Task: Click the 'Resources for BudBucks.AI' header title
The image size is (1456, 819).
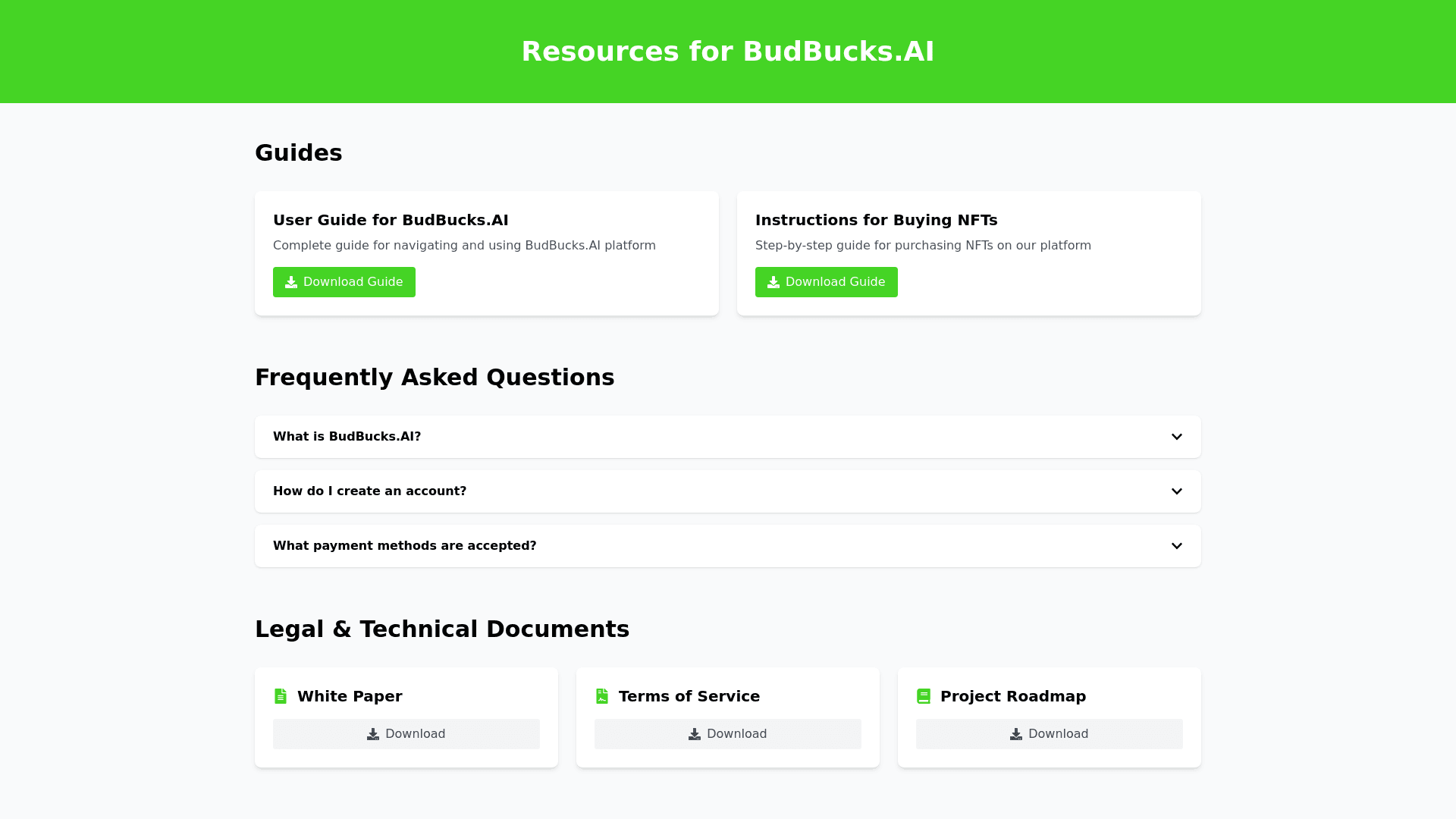Action: (728, 52)
